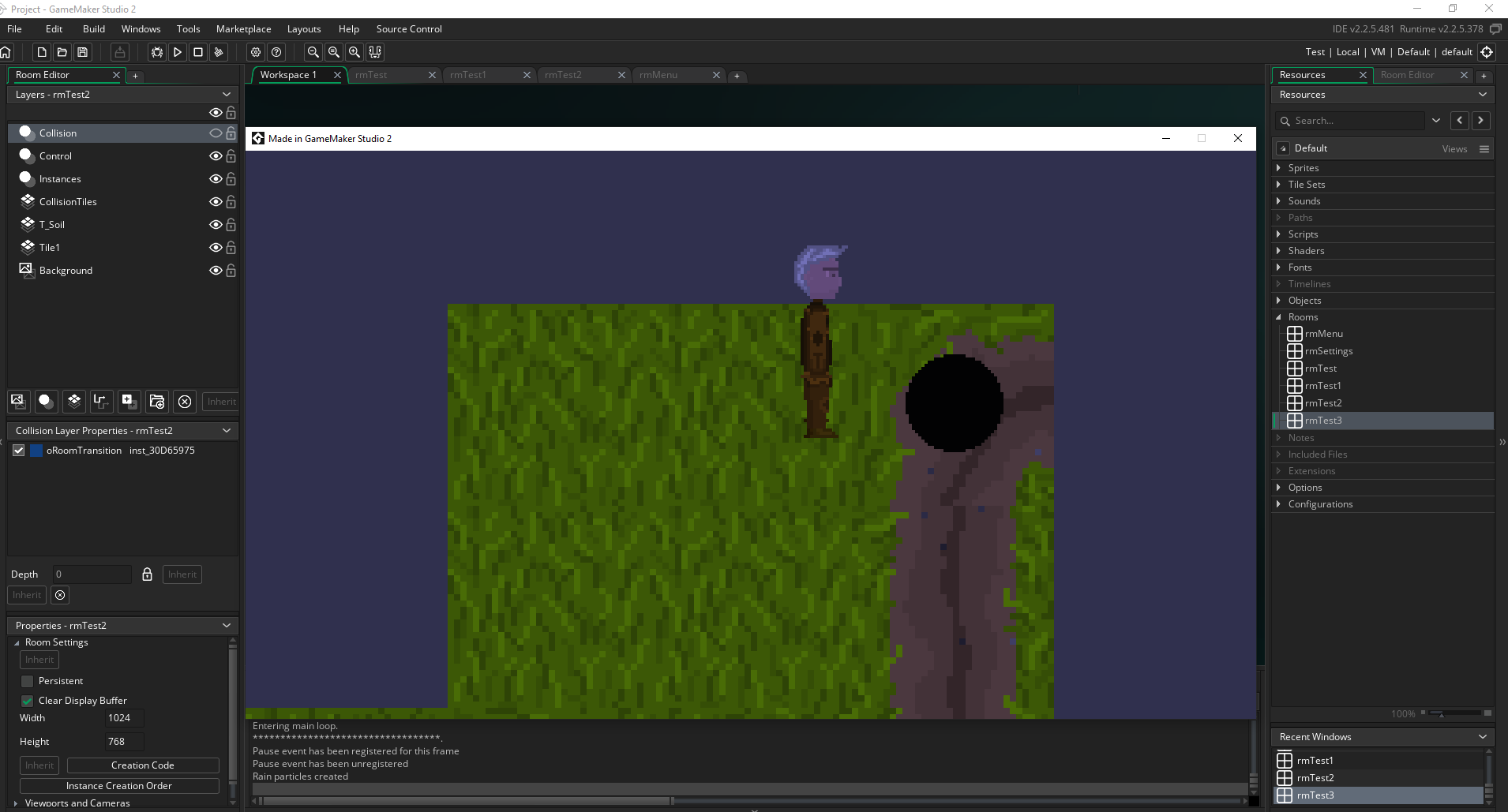This screenshot has width=1508, height=812.
Task: Open the Build menu
Action: click(x=93, y=29)
